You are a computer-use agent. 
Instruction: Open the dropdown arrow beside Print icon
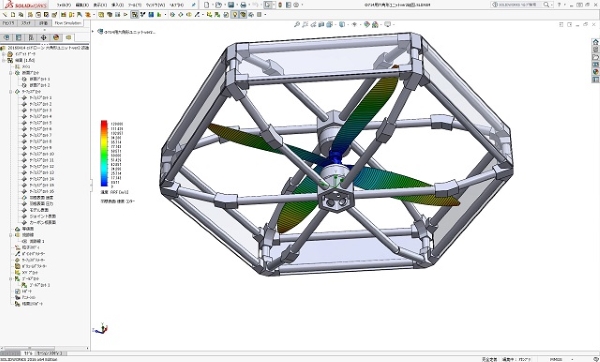click(x=249, y=5)
